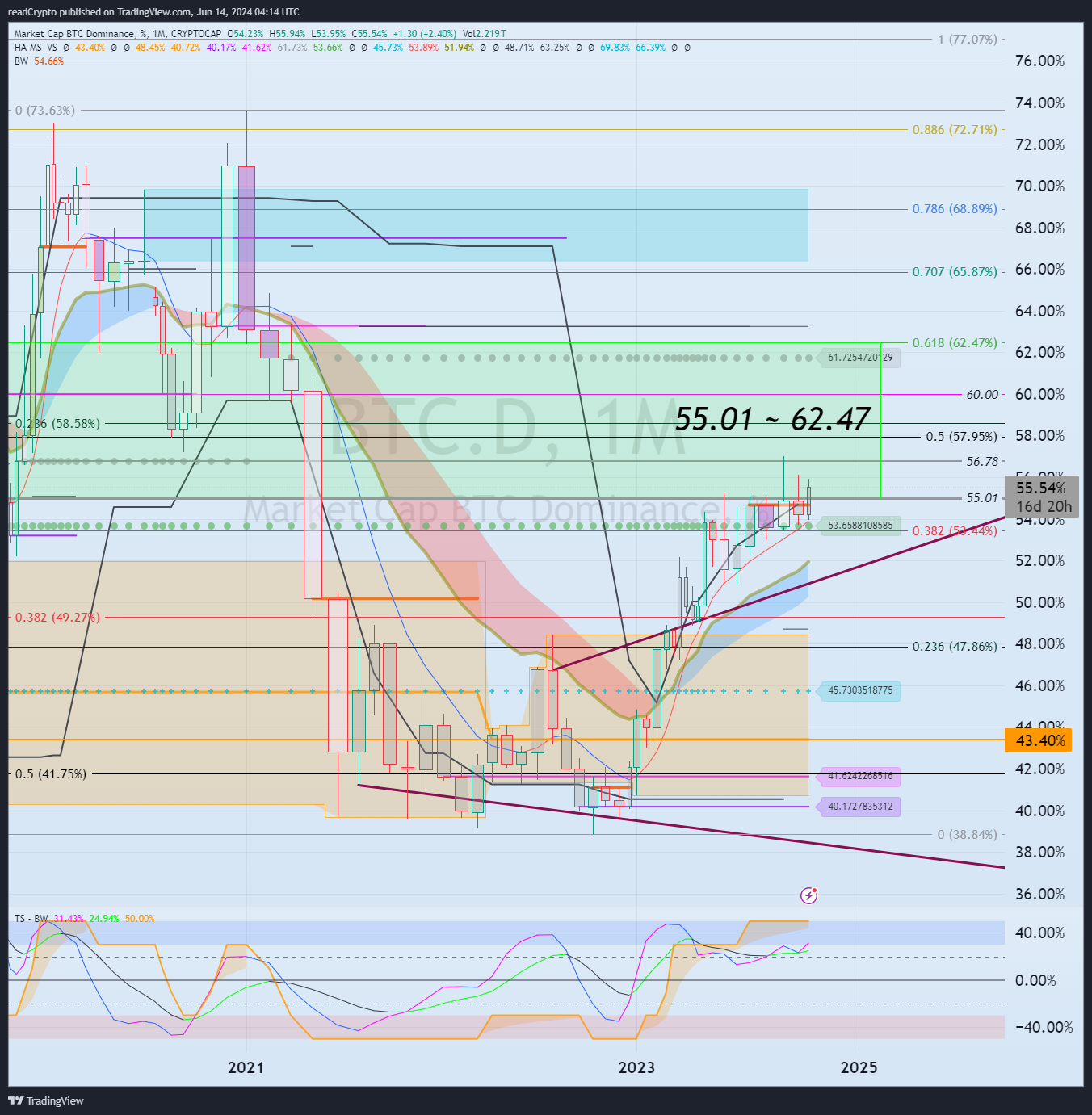
Task: Click 36.00% on the price scale
Action: tap(1039, 894)
